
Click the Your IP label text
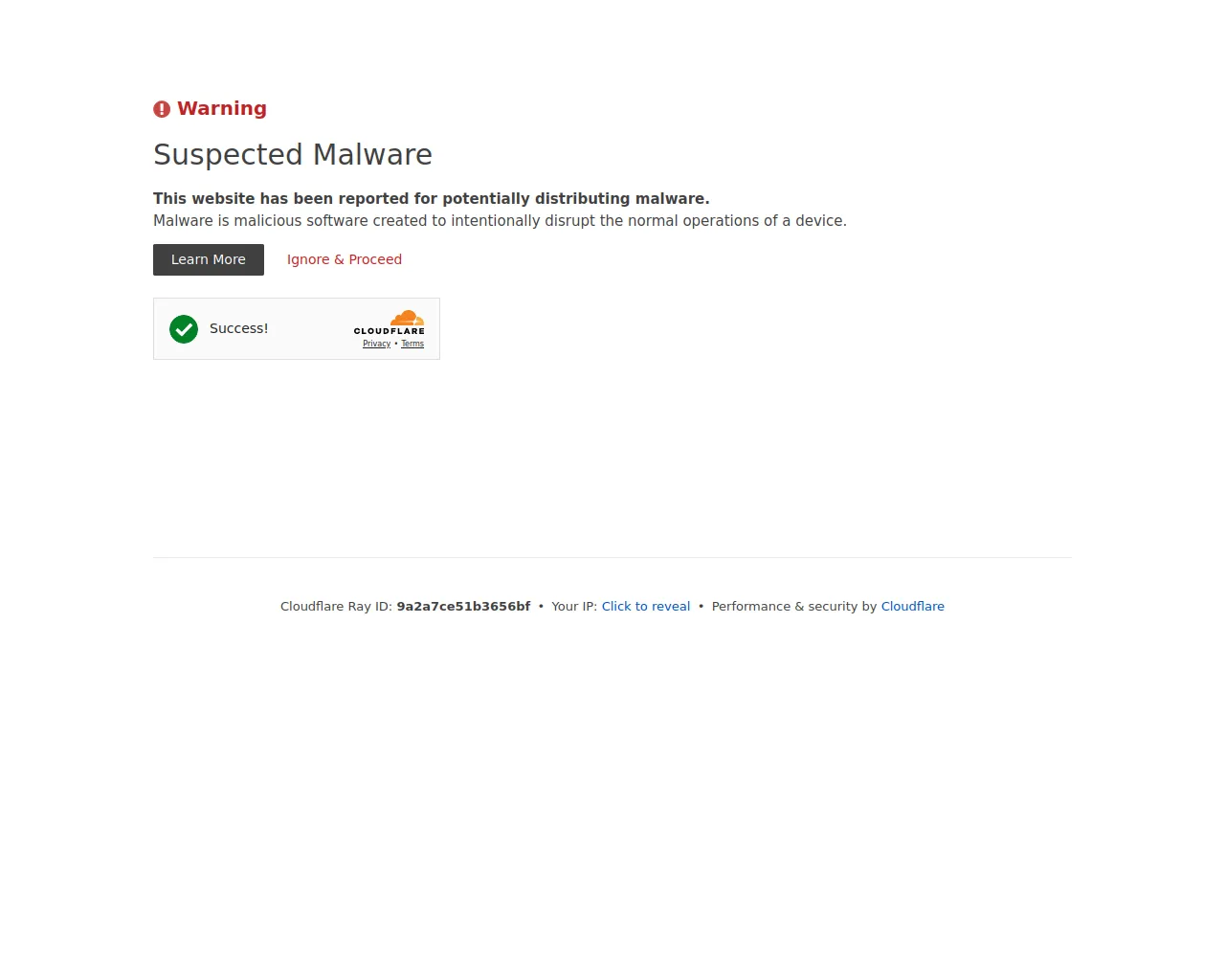pyautogui.click(x=574, y=606)
